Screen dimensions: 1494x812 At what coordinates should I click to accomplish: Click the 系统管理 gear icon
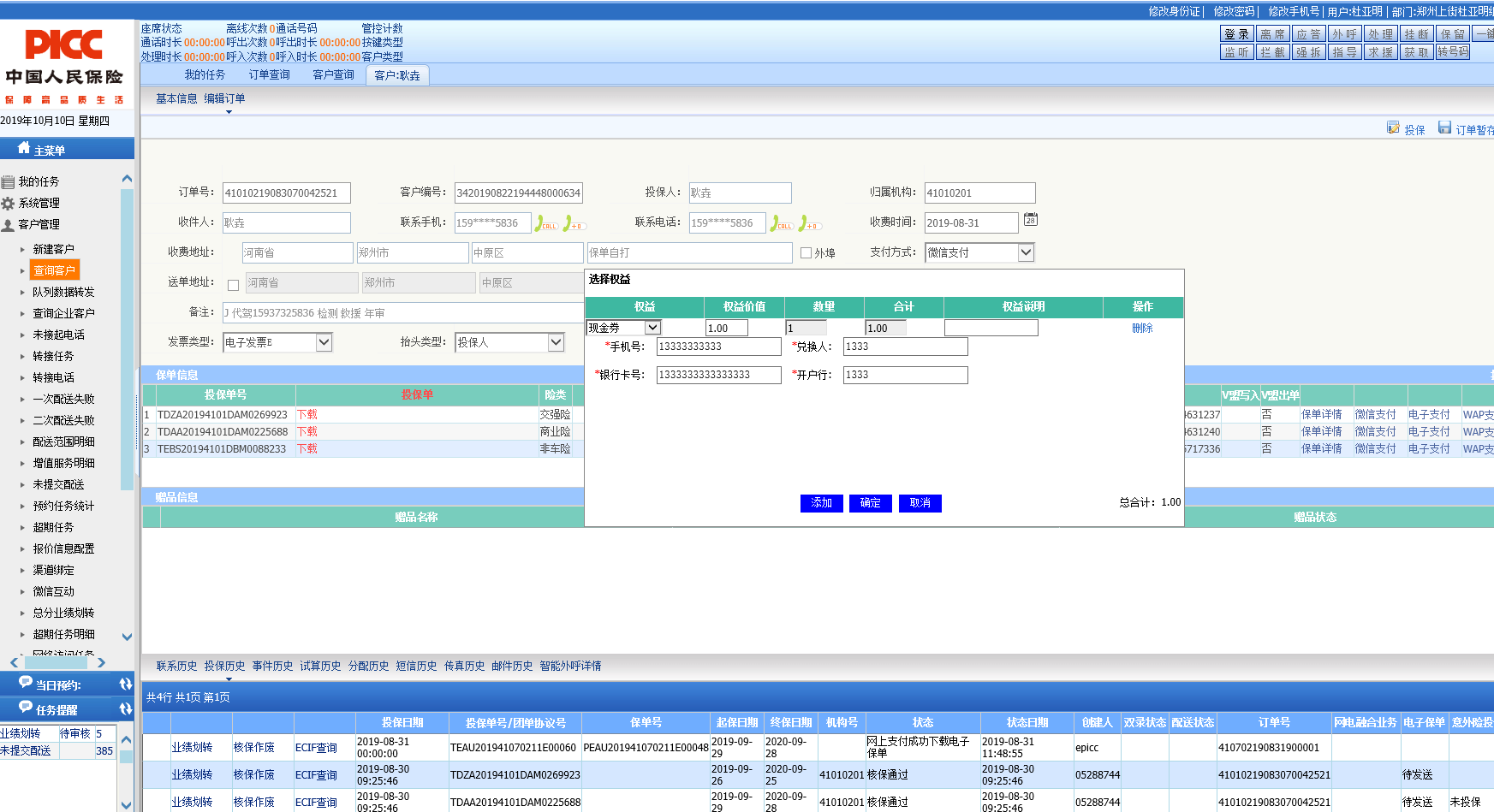coord(9,204)
